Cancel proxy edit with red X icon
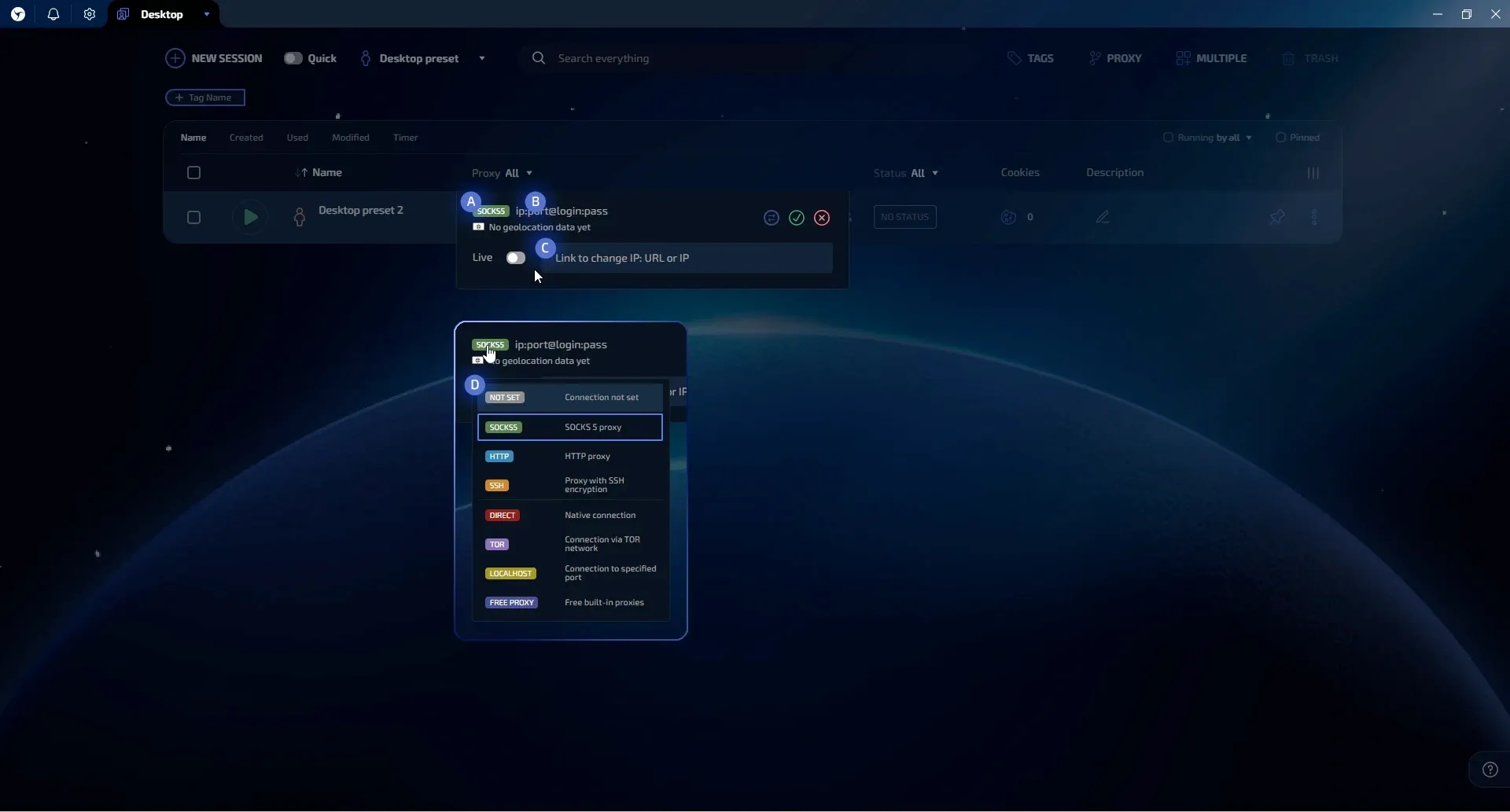This screenshot has width=1510, height=812. click(823, 218)
